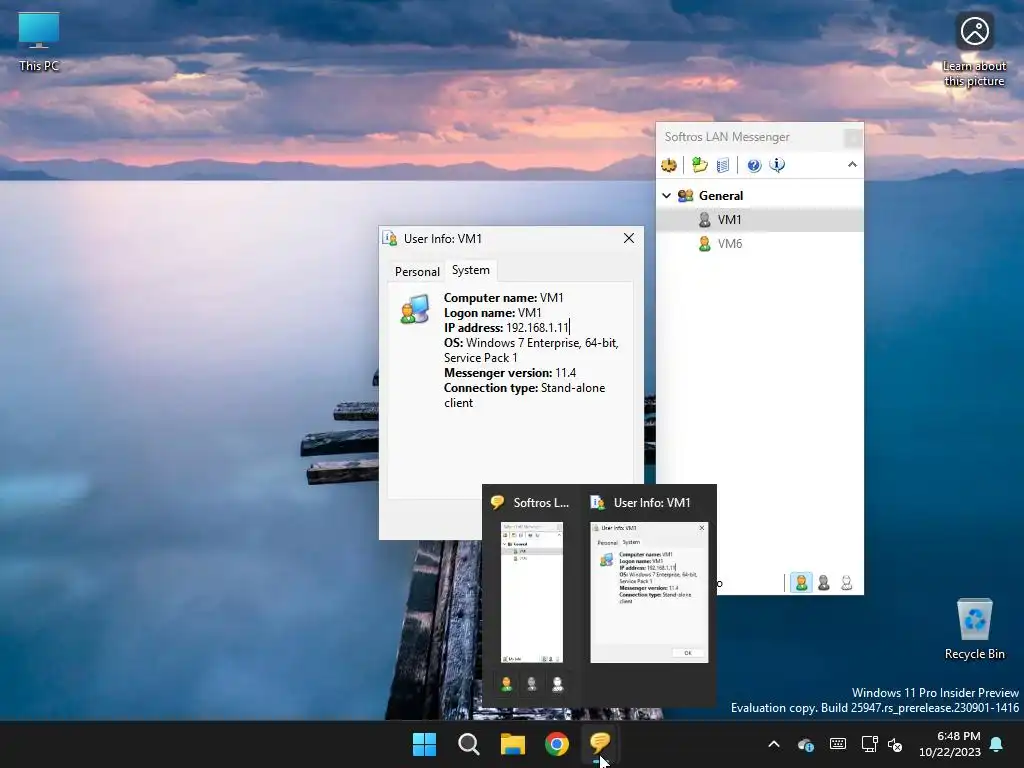1024x768 pixels.
Task: Click the 'Softros L...' preview title
Action: click(541, 503)
